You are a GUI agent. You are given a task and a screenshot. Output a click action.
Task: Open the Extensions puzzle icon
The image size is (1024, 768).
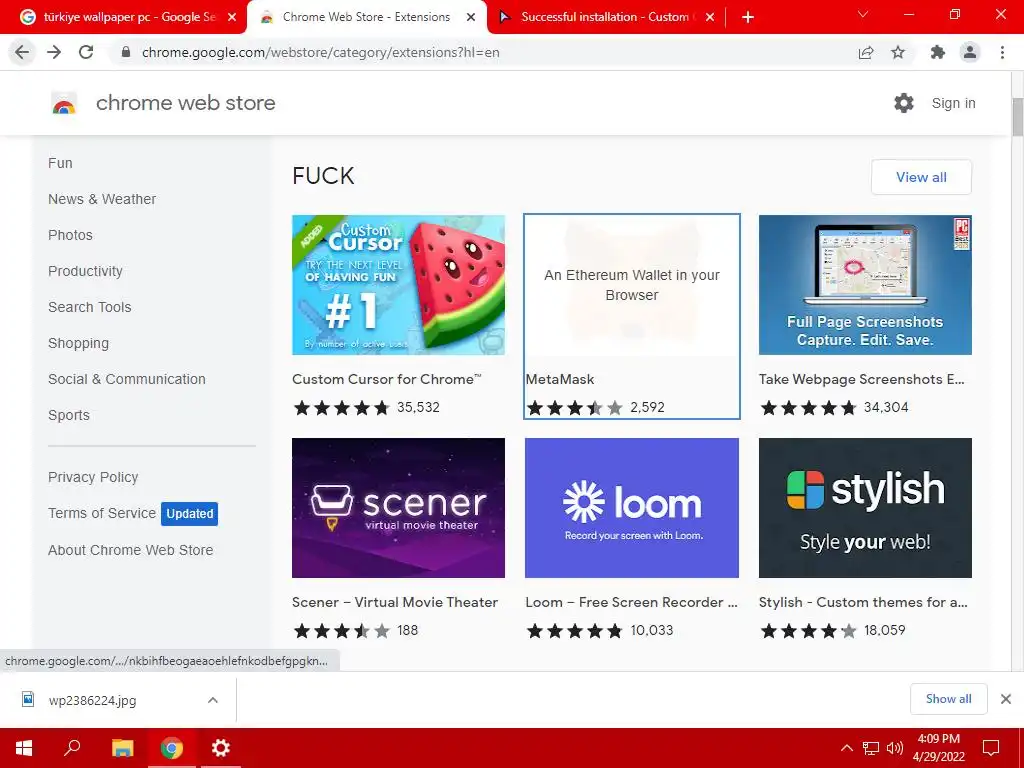point(938,52)
